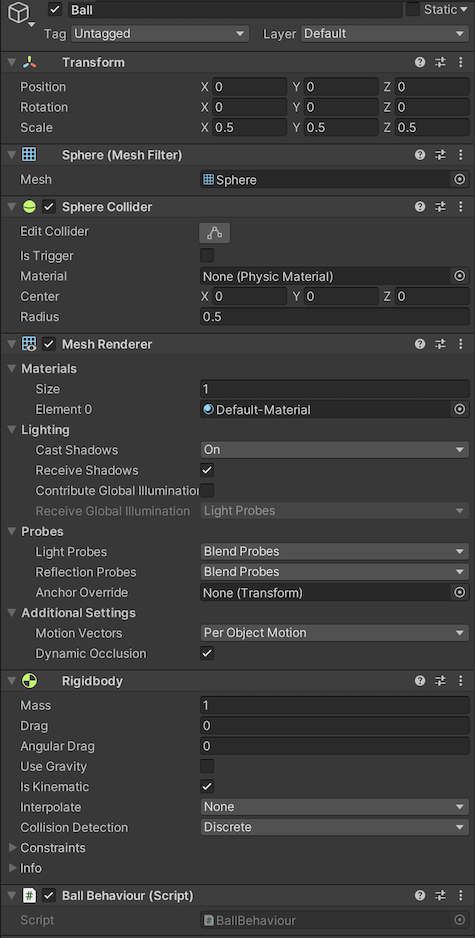The height and width of the screenshot is (938, 475).
Task: Open the Cast Shadows dropdown
Action: click(334, 450)
